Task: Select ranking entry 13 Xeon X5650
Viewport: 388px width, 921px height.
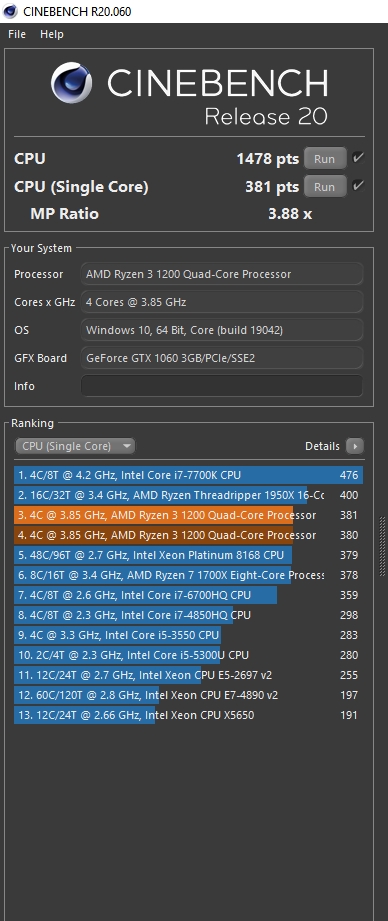Action: pyautogui.click(x=188, y=715)
